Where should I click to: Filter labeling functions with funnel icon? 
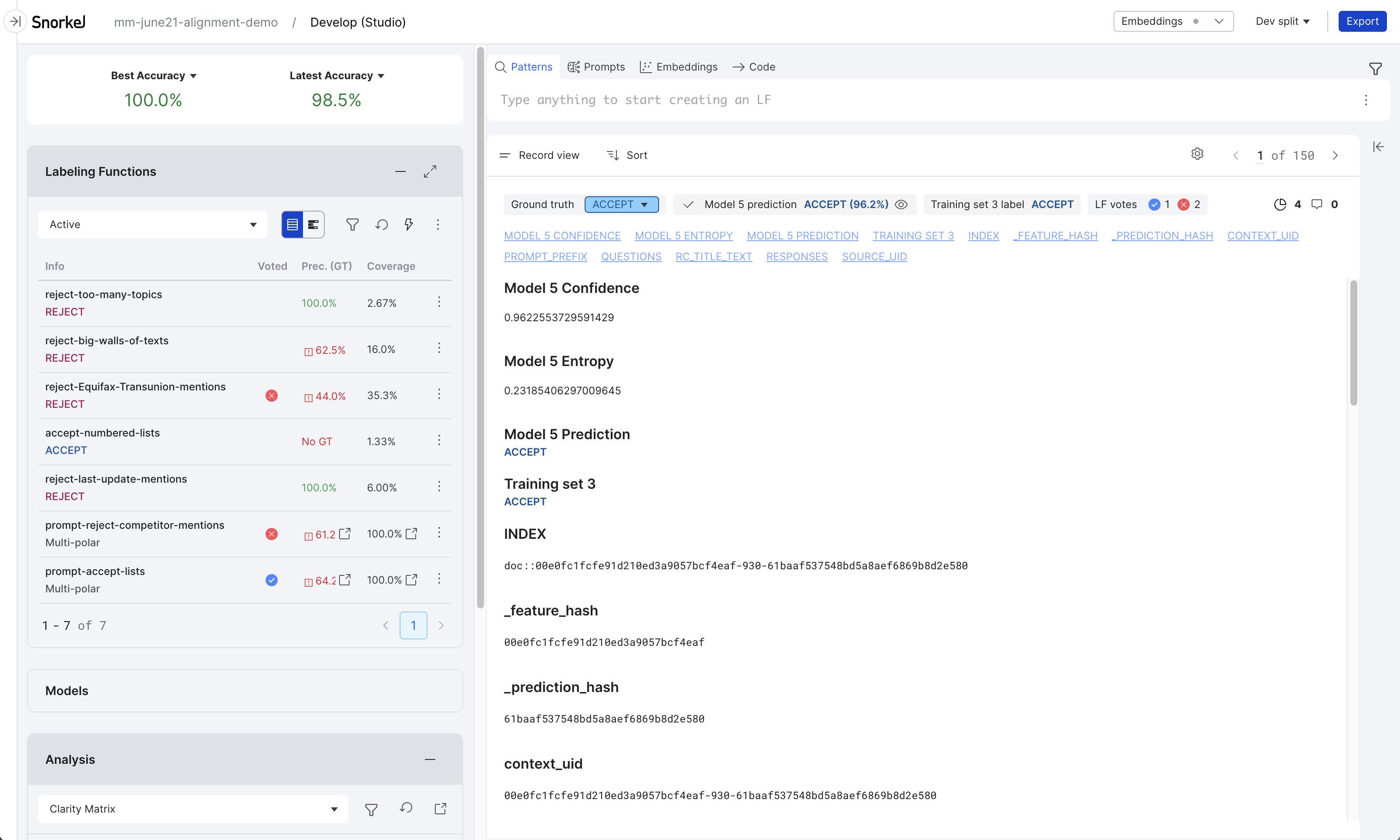(x=352, y=225)
